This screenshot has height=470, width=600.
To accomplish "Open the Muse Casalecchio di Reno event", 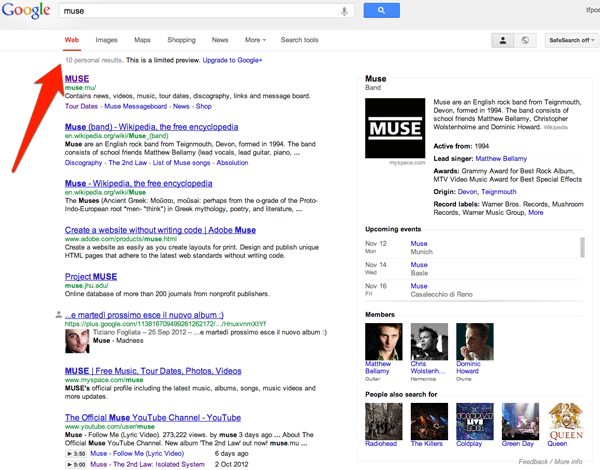I will (419, 286).
